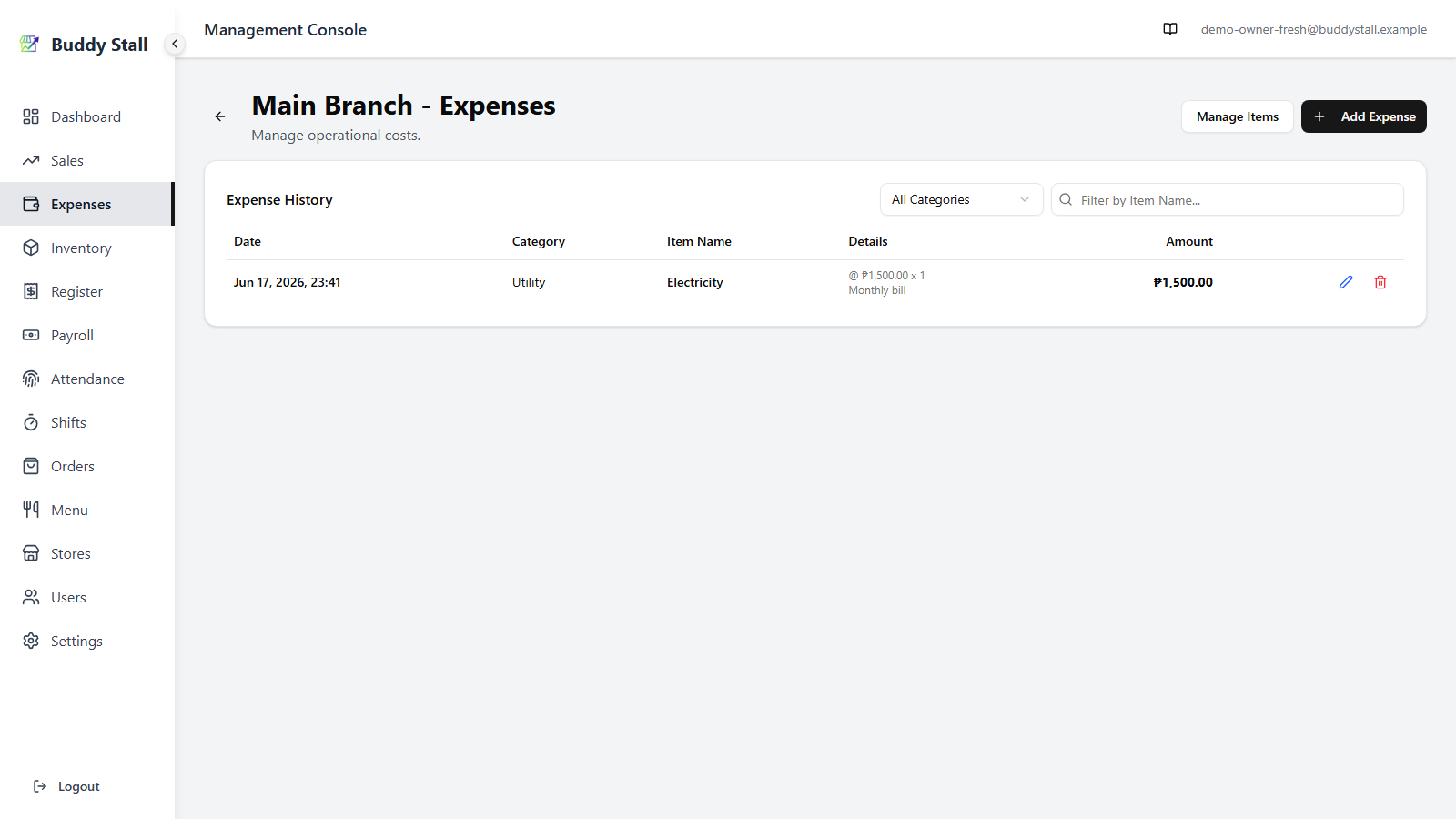Open the Menu sidebar item
The height and width of the screenshot is (819, 1456).
87,510
